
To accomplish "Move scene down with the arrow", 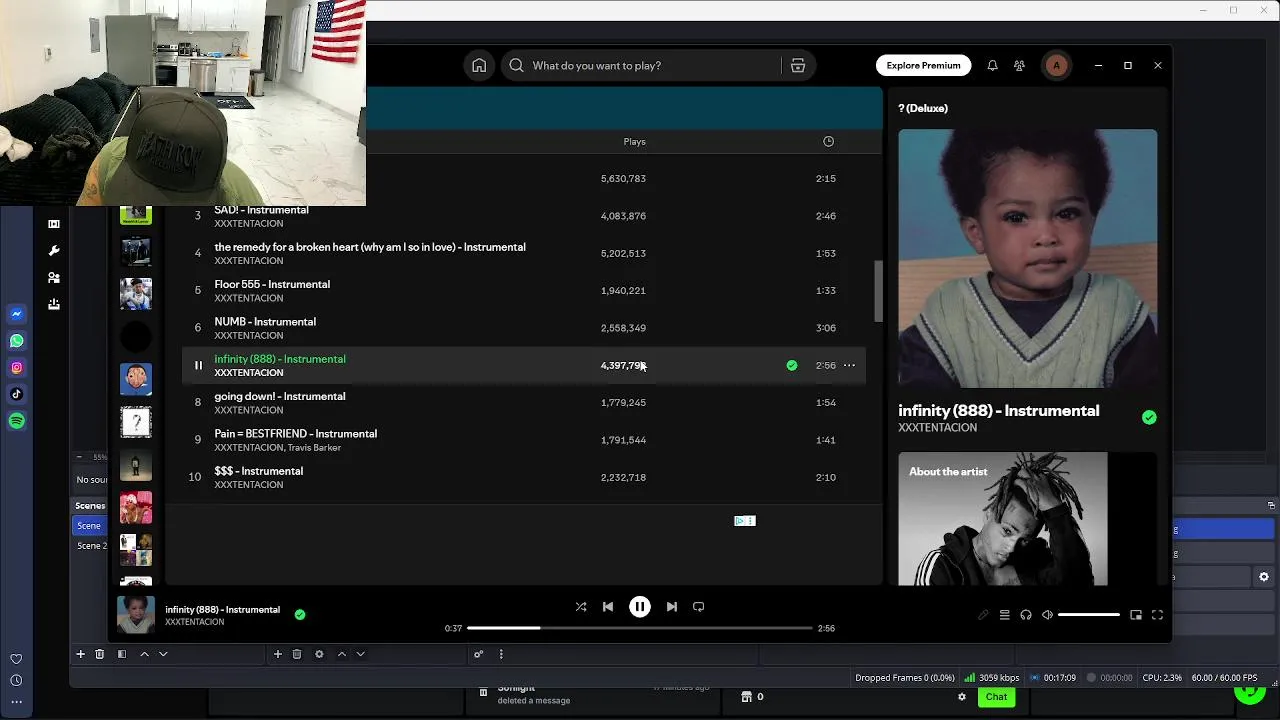I will tap(163, 654).
